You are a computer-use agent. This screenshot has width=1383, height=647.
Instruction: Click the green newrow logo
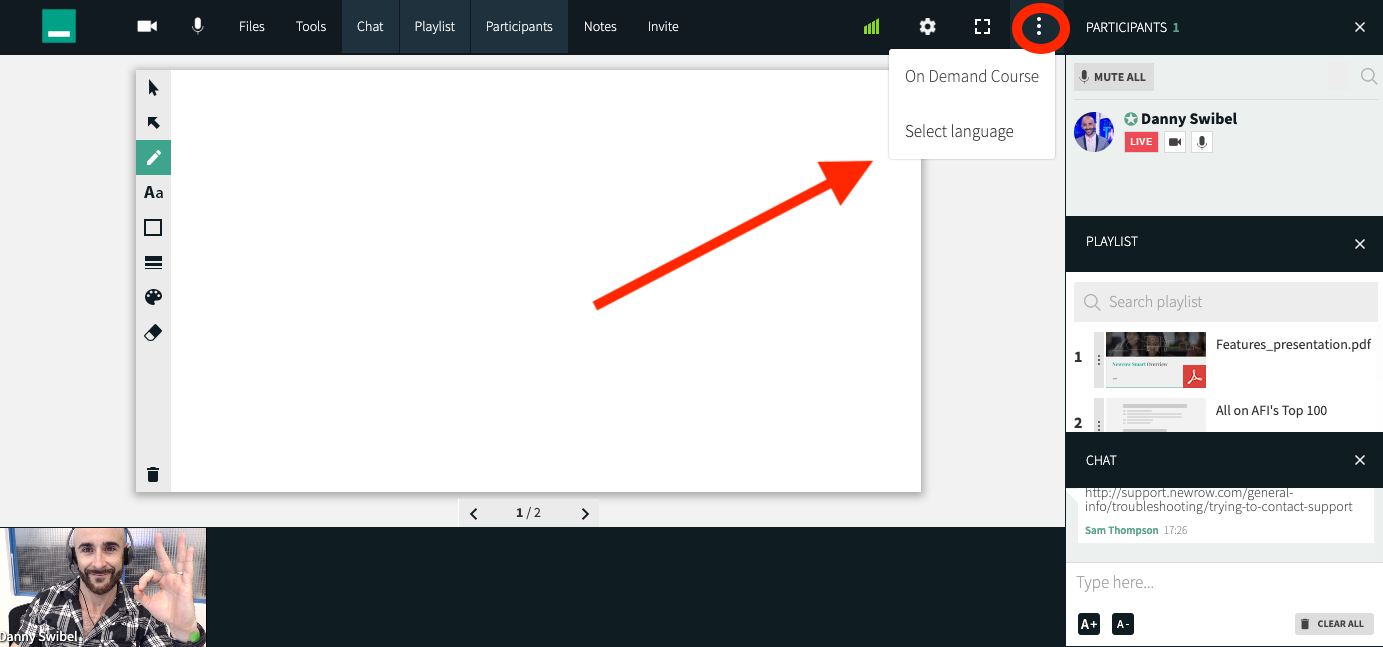click(59, 27)
